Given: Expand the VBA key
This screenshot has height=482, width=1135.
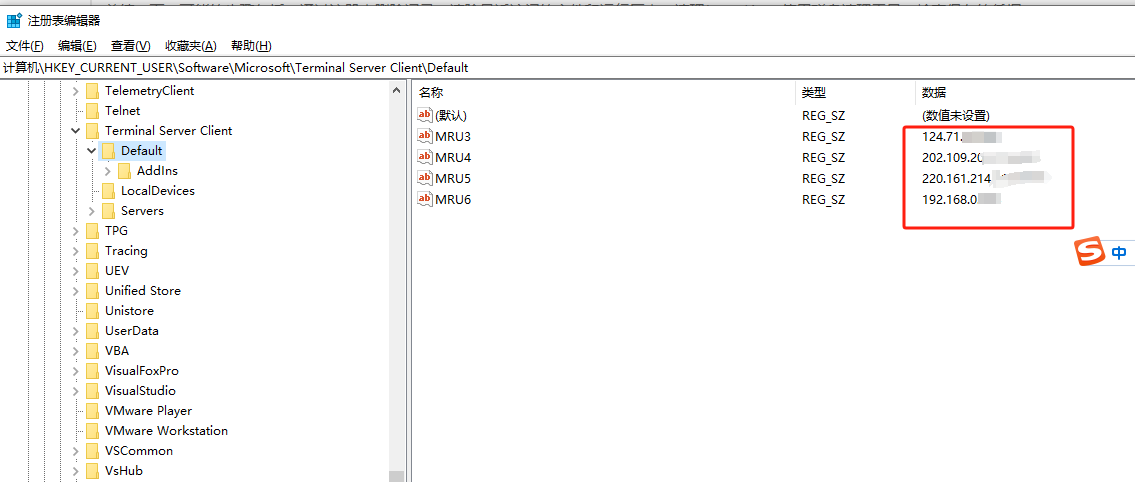Looking at the screenshot, I should pos(75,351).
